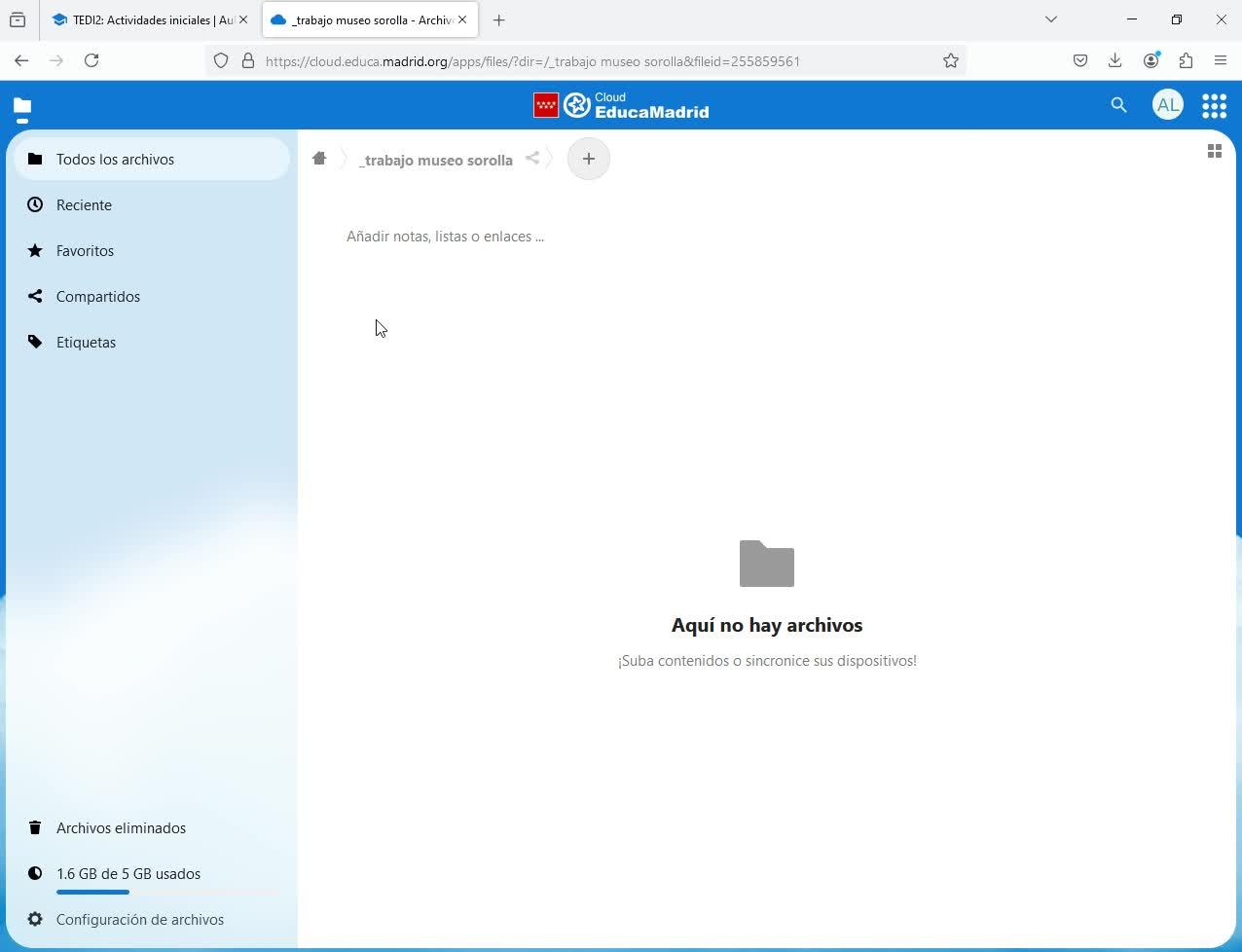Open browser extensions puzzle icon
This screenshot has width=1242, height=952.
pos(1186,60)
